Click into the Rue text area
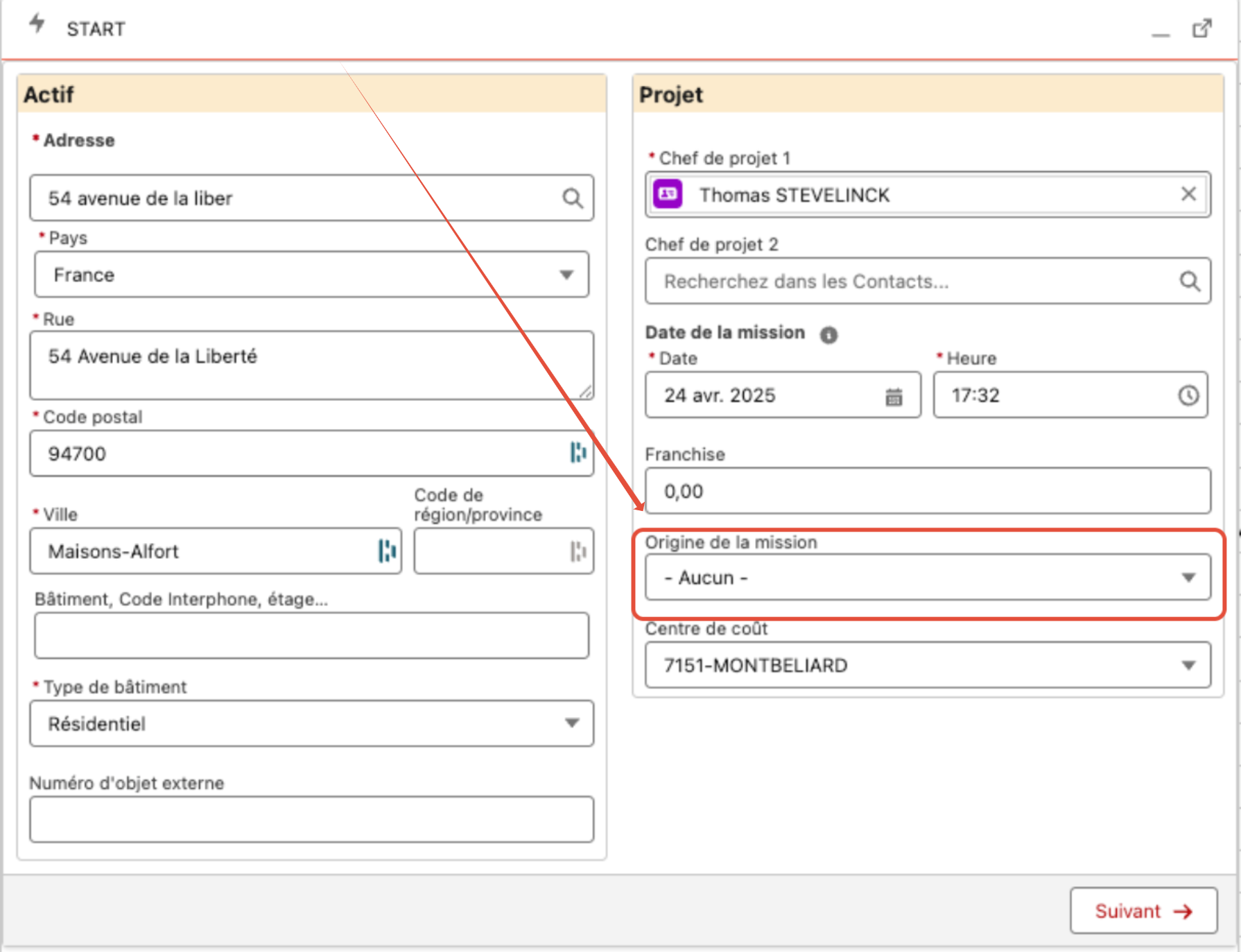 (312, 365)
